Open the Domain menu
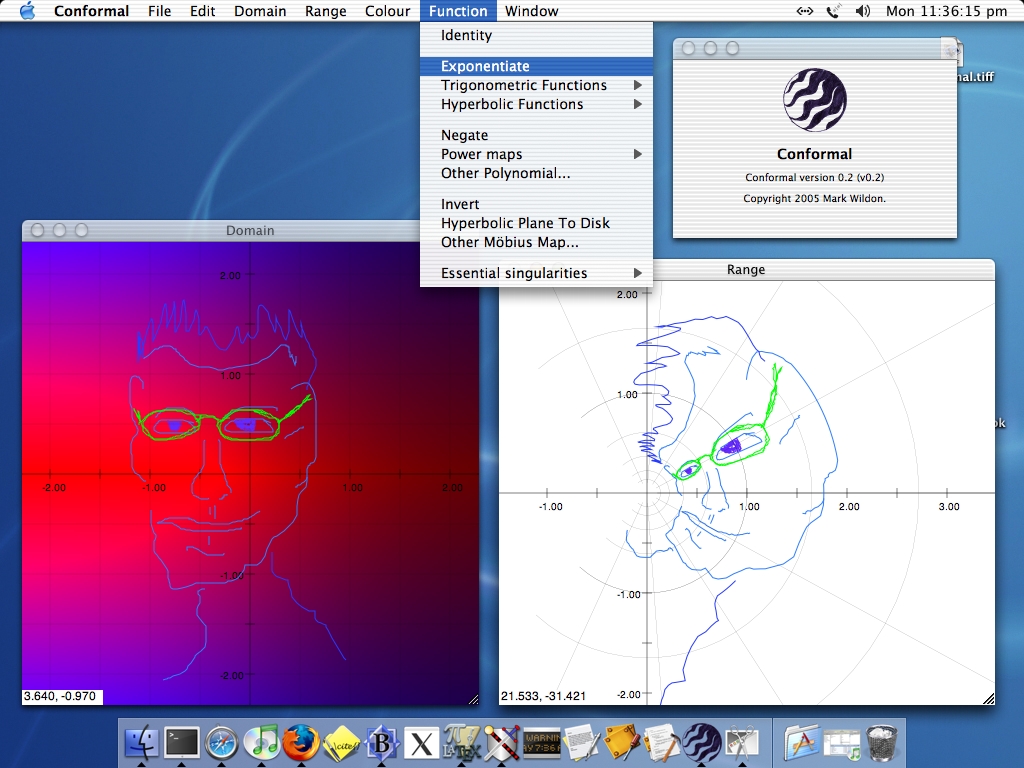The height and width of the screenshot is (768, 1024). 260,11
